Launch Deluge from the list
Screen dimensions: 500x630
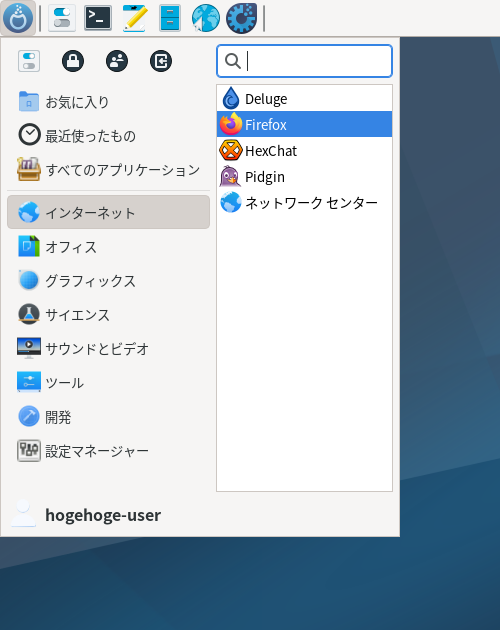click(x=304, y=98)
